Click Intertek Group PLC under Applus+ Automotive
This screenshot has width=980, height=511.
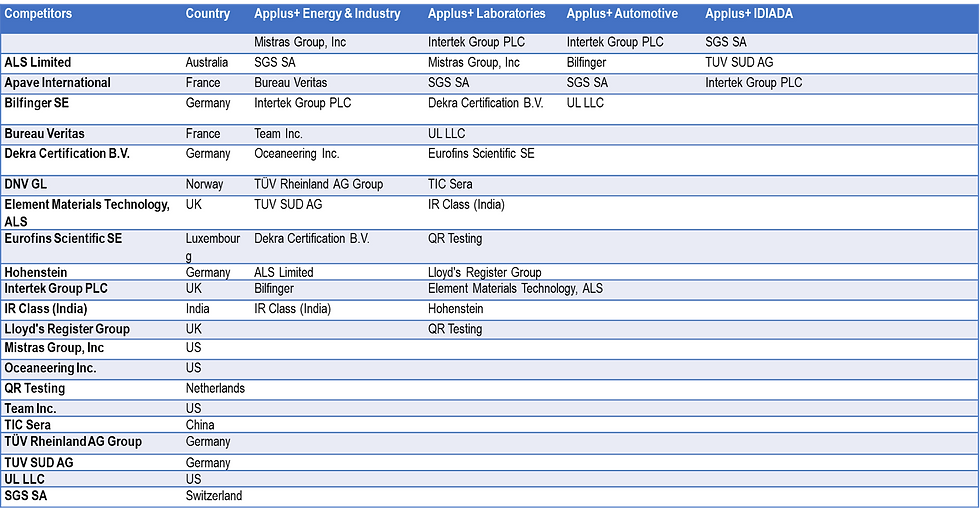point(615,42)
